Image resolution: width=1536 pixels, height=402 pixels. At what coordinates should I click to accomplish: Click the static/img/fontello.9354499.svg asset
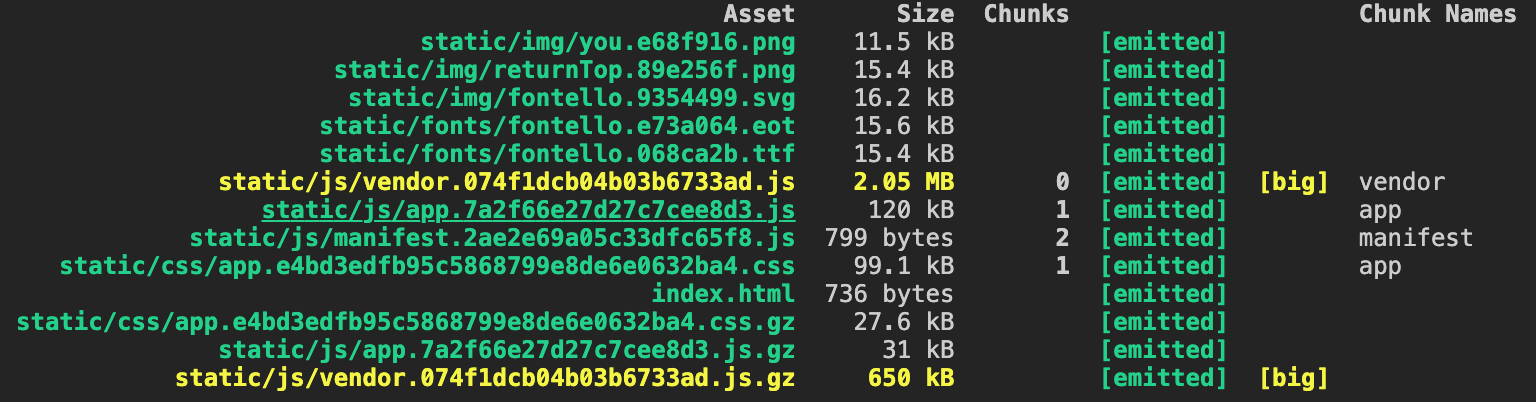click(x=571, y=98)
